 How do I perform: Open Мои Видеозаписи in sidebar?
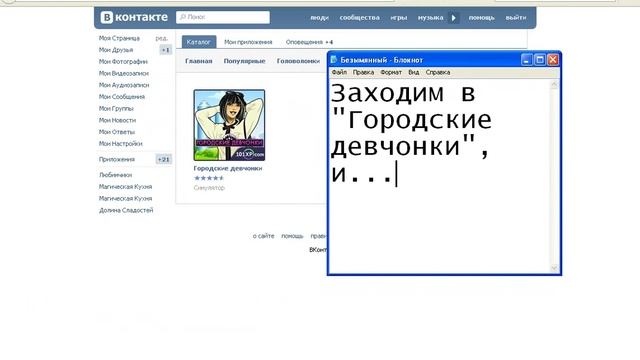[x=124, y=73]
